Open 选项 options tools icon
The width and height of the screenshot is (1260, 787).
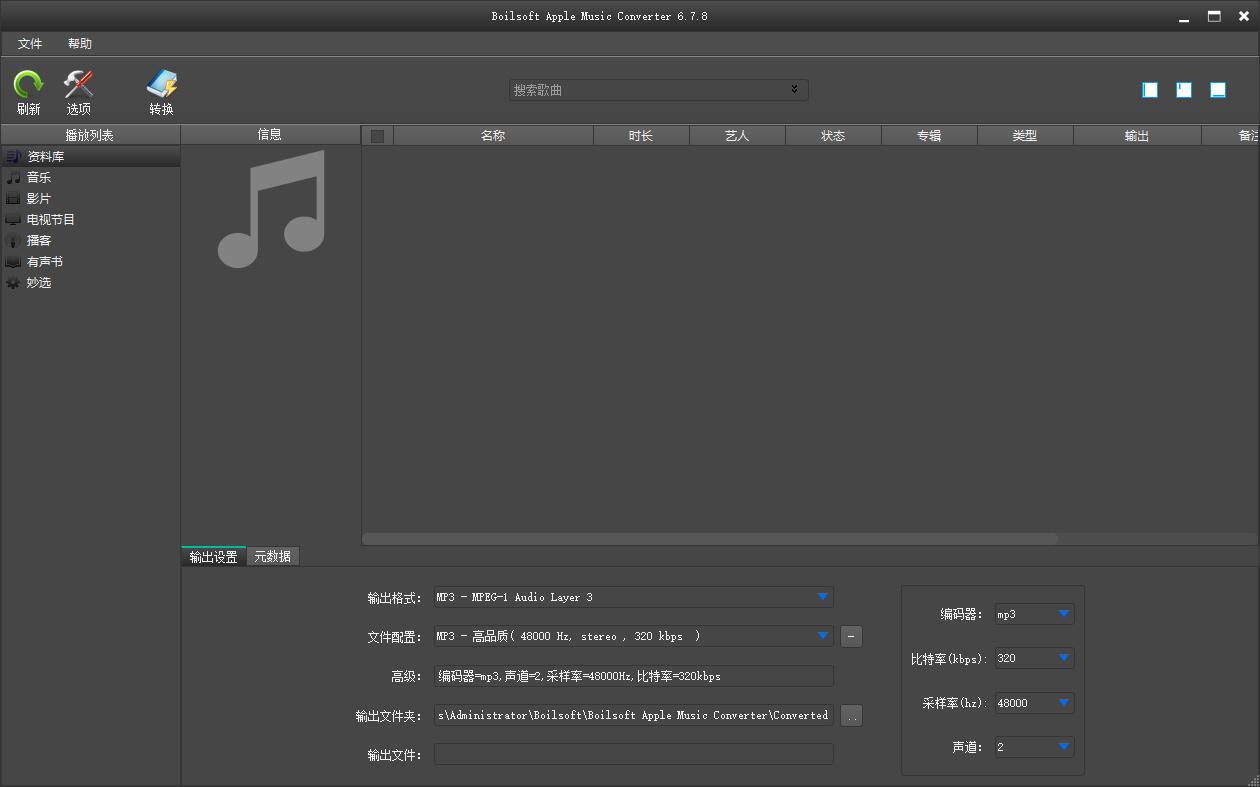click(78, 85)
